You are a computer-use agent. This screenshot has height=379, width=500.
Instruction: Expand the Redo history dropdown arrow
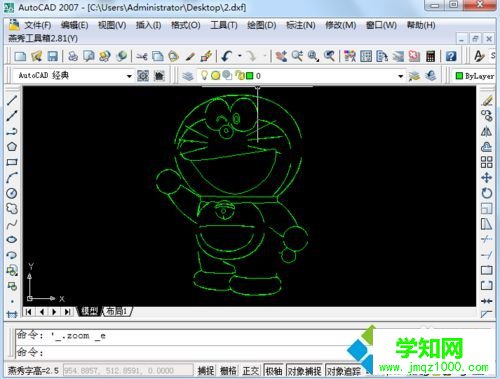pos(265,56)
